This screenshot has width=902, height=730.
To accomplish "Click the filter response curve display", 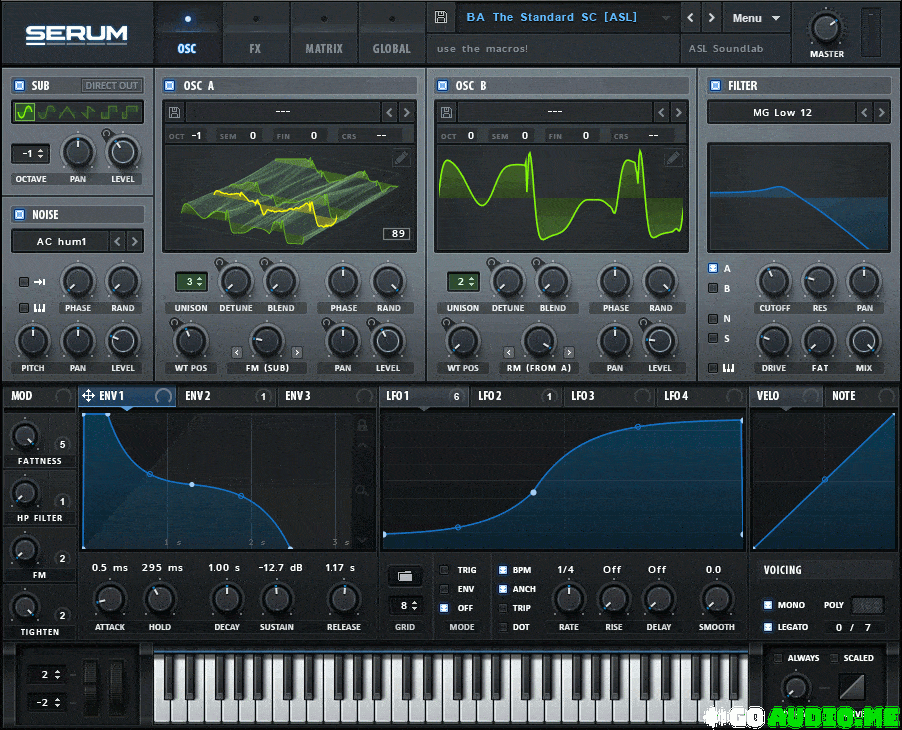I will click(800, 198).
